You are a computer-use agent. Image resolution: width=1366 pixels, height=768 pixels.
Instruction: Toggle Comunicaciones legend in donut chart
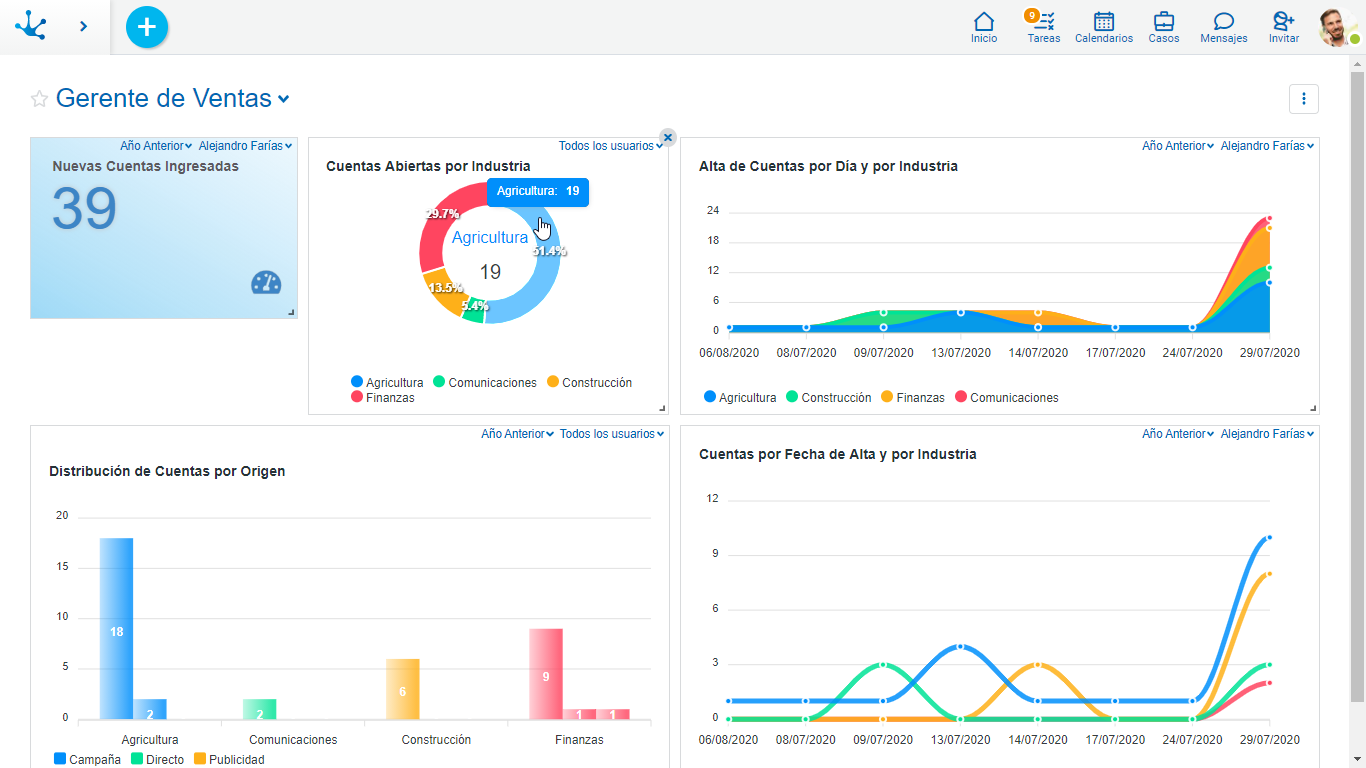pyautogui.click(x=485, y=383)
